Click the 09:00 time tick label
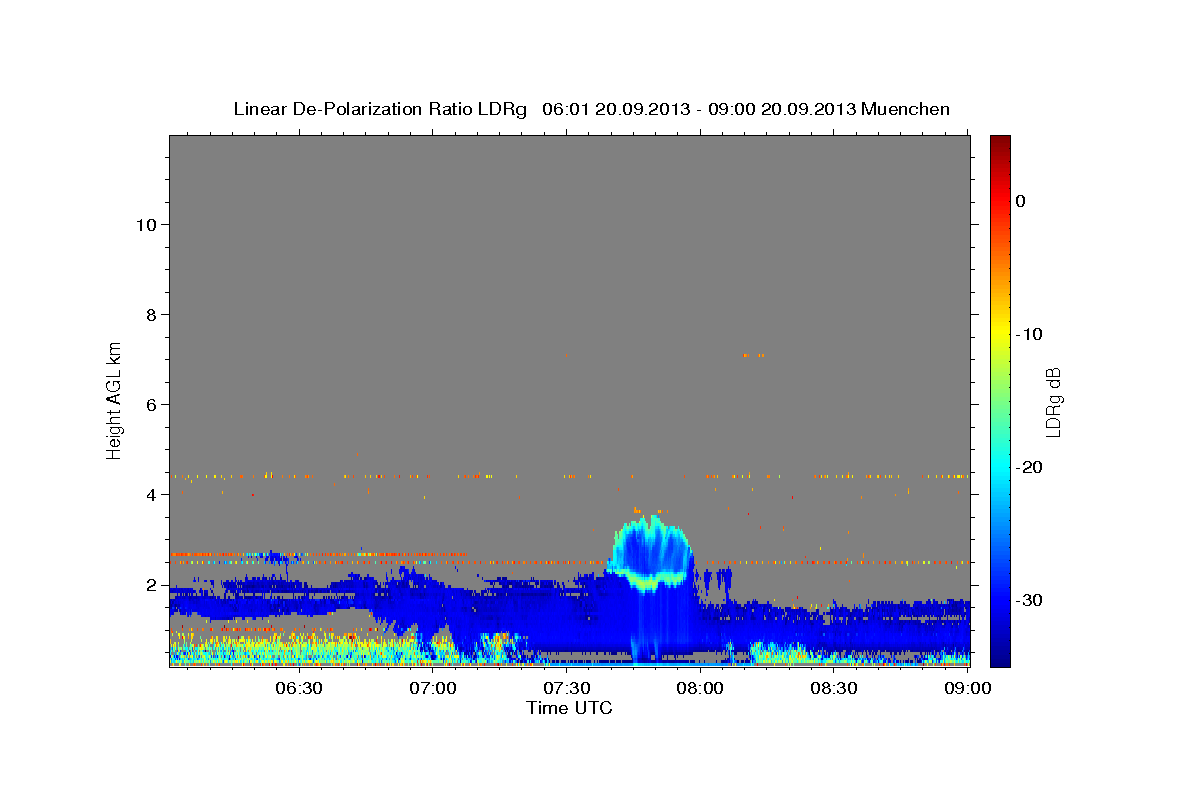The width and height of the screenshot is (1200, 800). point(968,688)
